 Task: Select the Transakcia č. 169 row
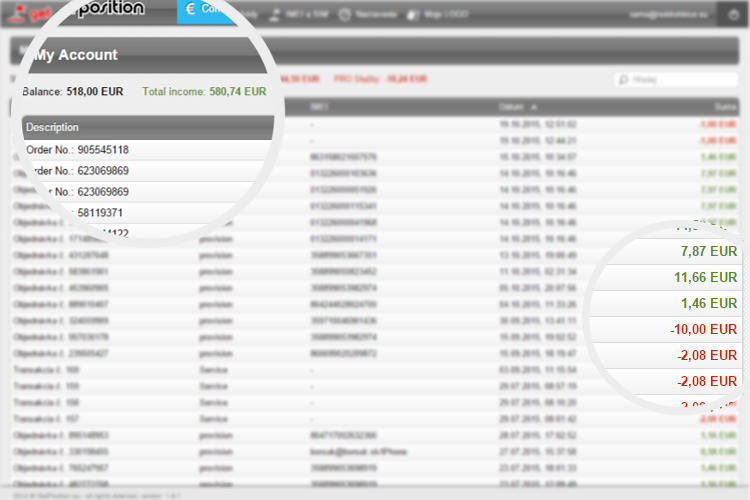376,370
